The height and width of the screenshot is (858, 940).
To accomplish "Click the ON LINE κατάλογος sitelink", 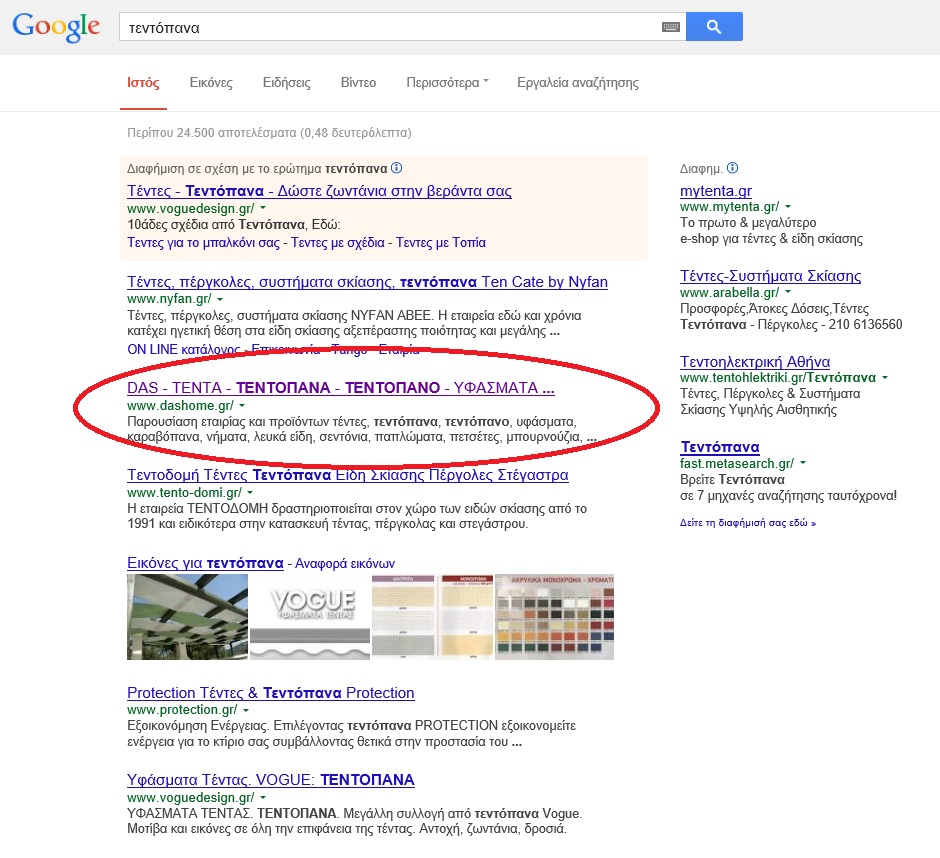I will 184,349.
